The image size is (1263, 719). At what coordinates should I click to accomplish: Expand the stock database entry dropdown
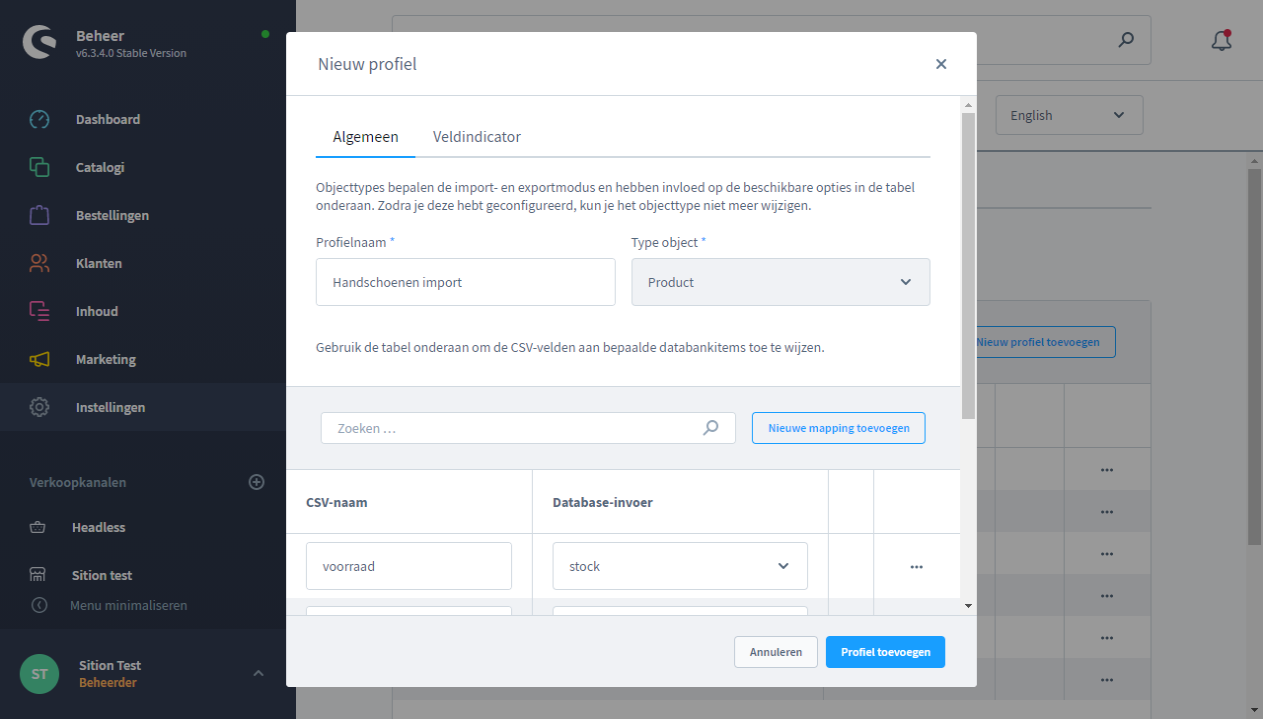tap(680, 566)
